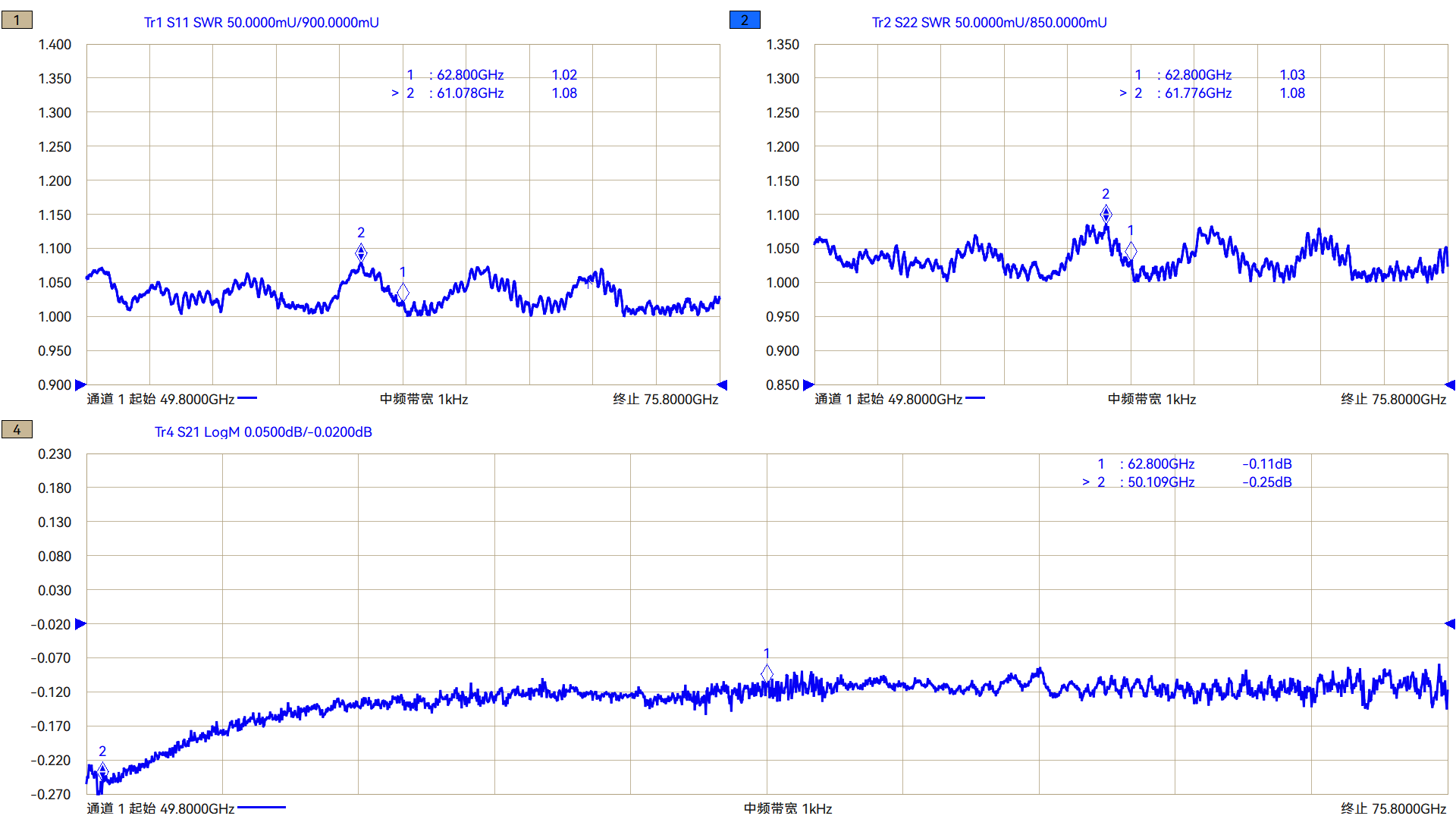This screenshot has width=1456, height=819.
Task: Click right reference level triangle of S21 plot
Action: pos(1450,624)
